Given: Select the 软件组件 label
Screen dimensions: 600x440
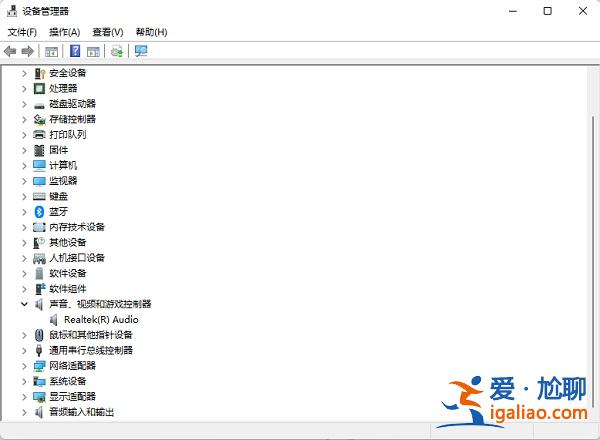Looking at the screenshot, I should click(68, 289).
